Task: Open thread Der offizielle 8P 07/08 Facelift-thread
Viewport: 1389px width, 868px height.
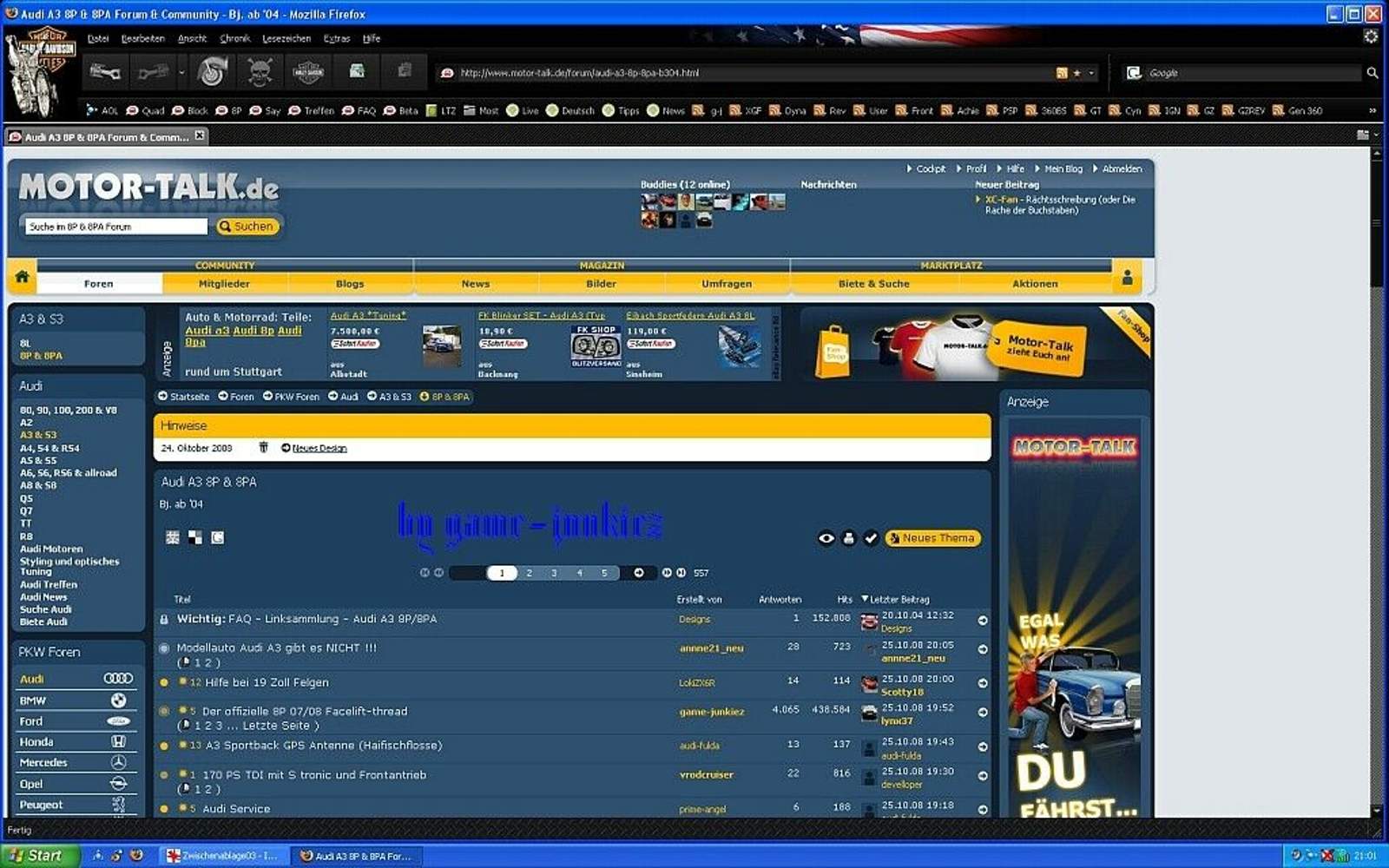Action: 305,711
